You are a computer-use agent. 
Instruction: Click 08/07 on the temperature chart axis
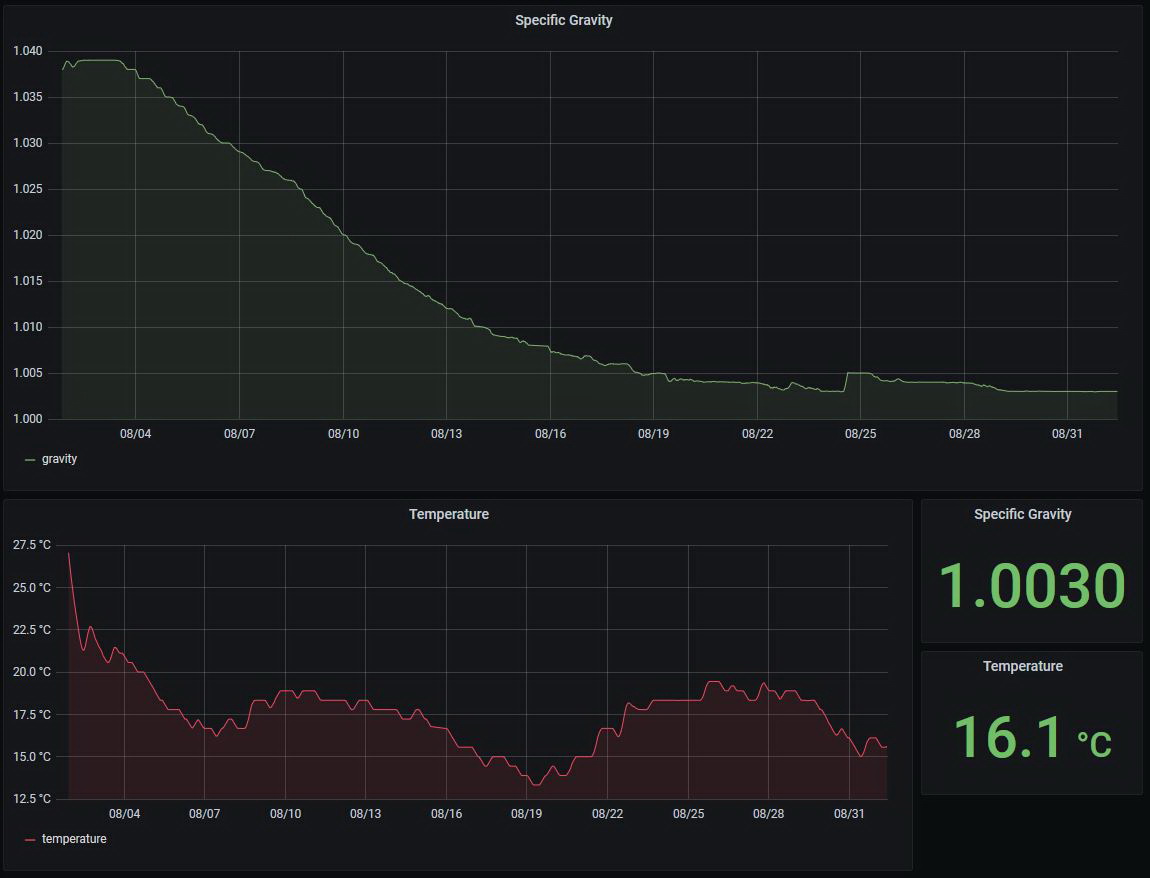pos(205,813)
